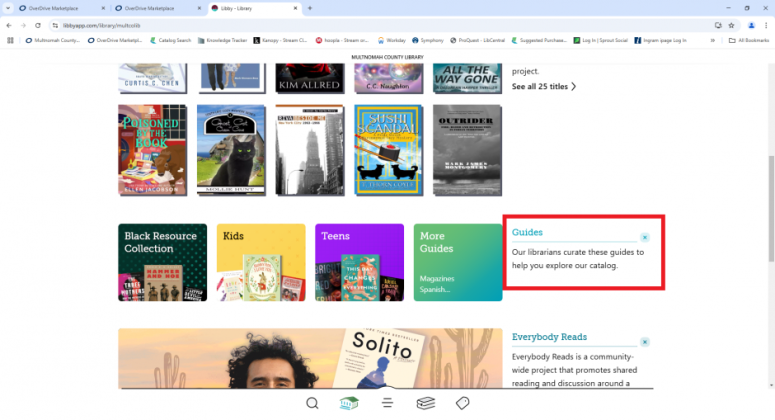The image size is (775, 420).
Task: Go to the Library building icon
Action: (349, 403)
